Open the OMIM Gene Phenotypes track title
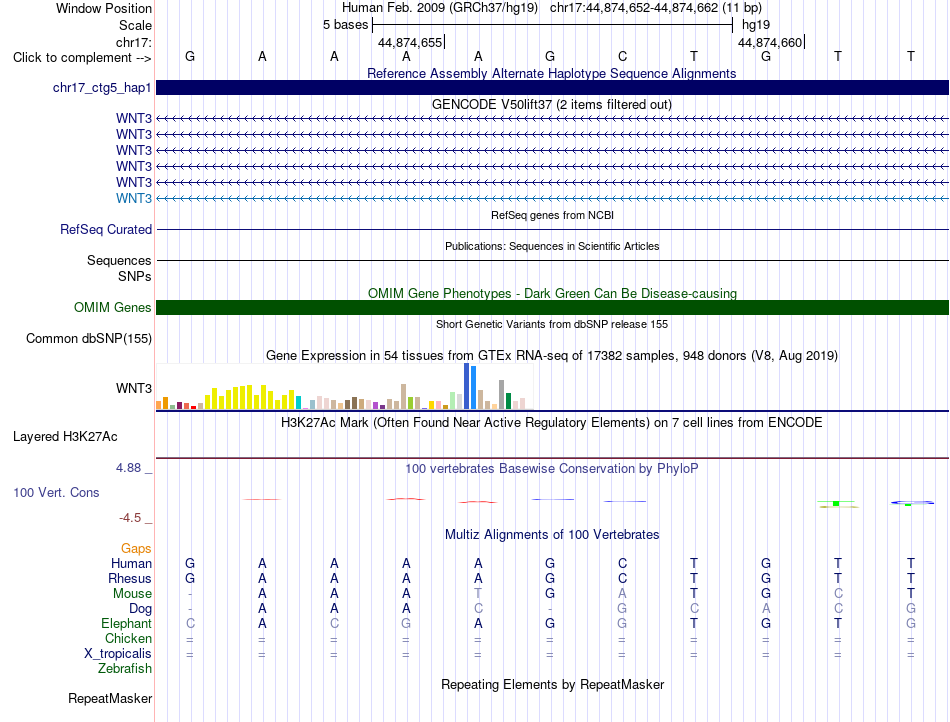 pos(552,293)
